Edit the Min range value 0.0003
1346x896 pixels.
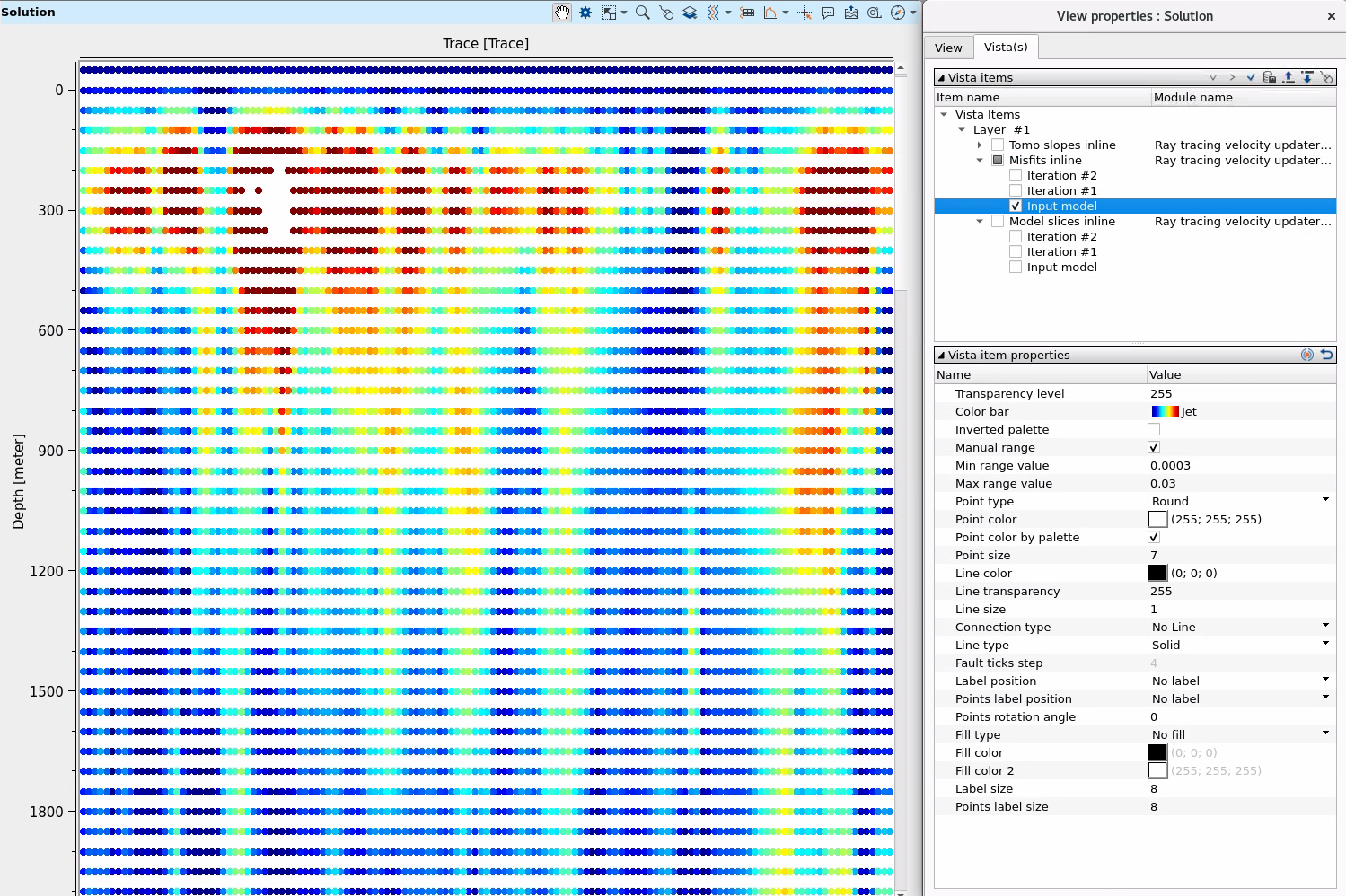[x=1242, y=465]
